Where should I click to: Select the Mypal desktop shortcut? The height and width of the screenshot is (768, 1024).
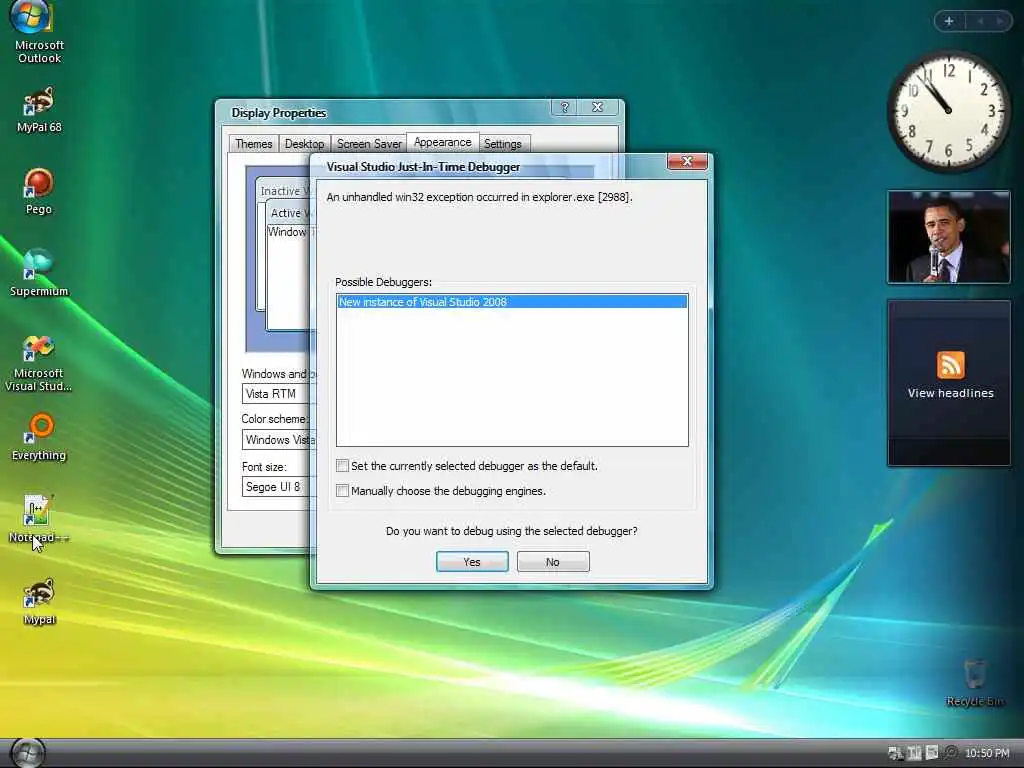[x=39, y=601]
